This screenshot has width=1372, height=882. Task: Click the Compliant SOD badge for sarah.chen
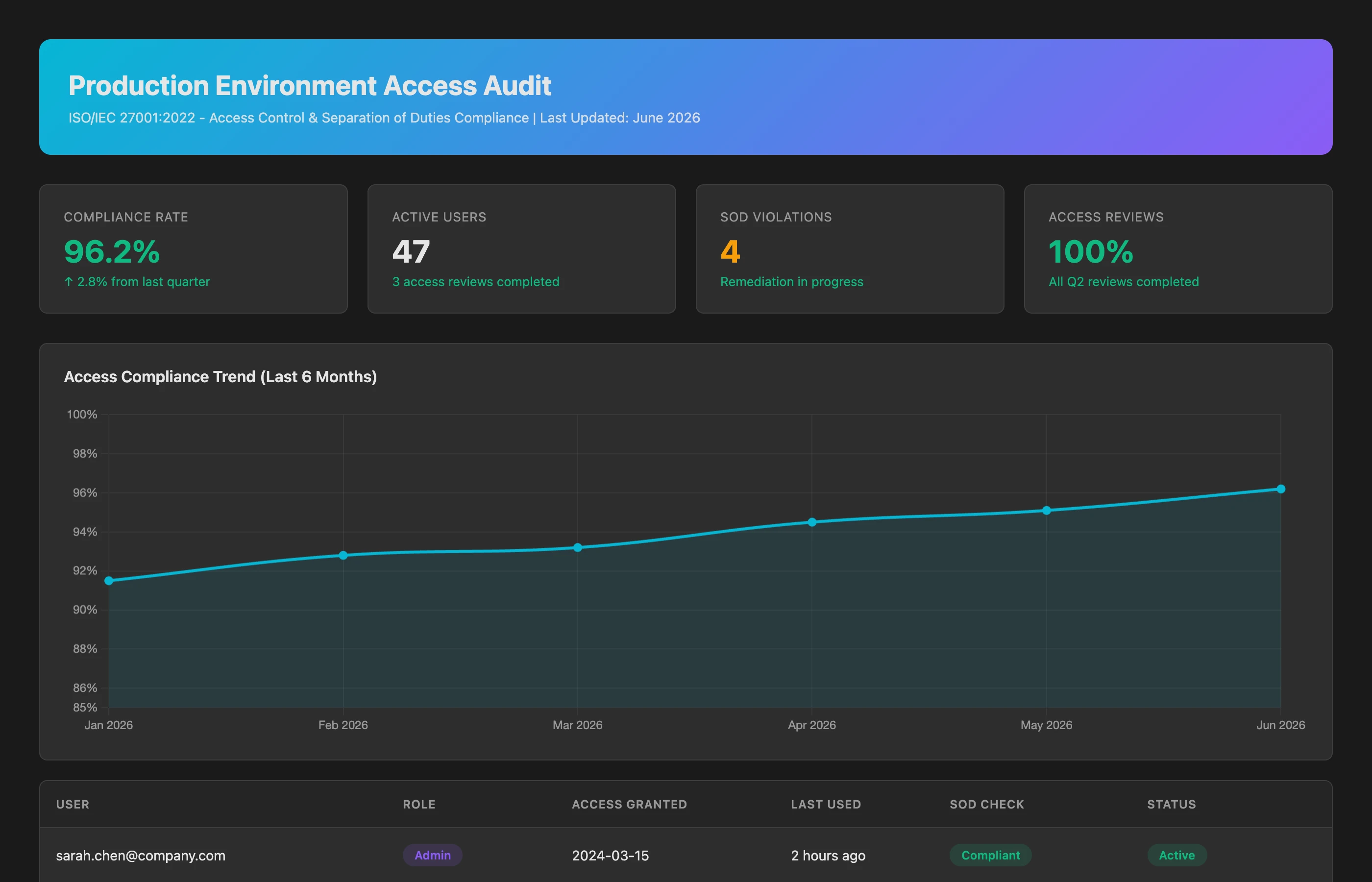click(991, 855)
